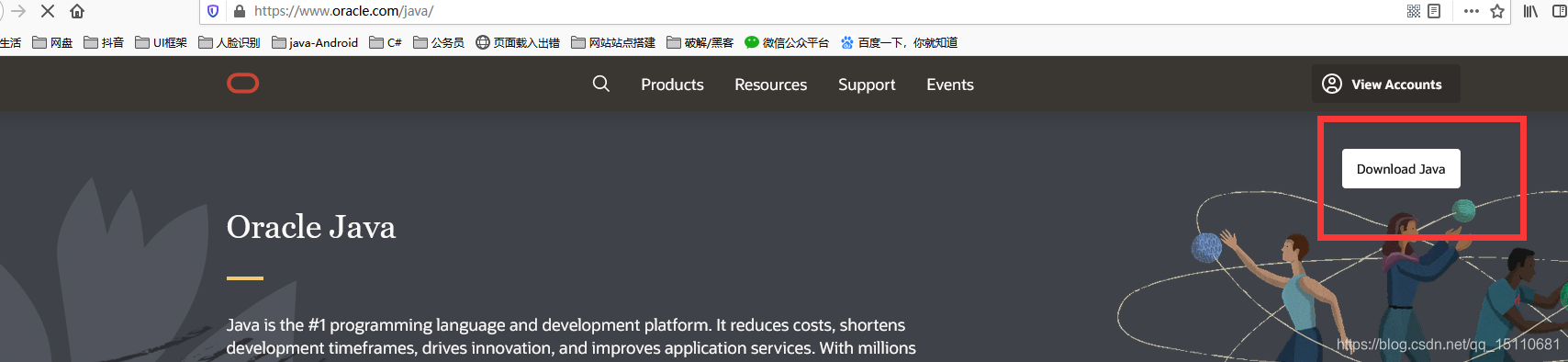Open the Events menu
Image resolution: width=1568 pixels, height=362 pixels.
coord(950,85)
